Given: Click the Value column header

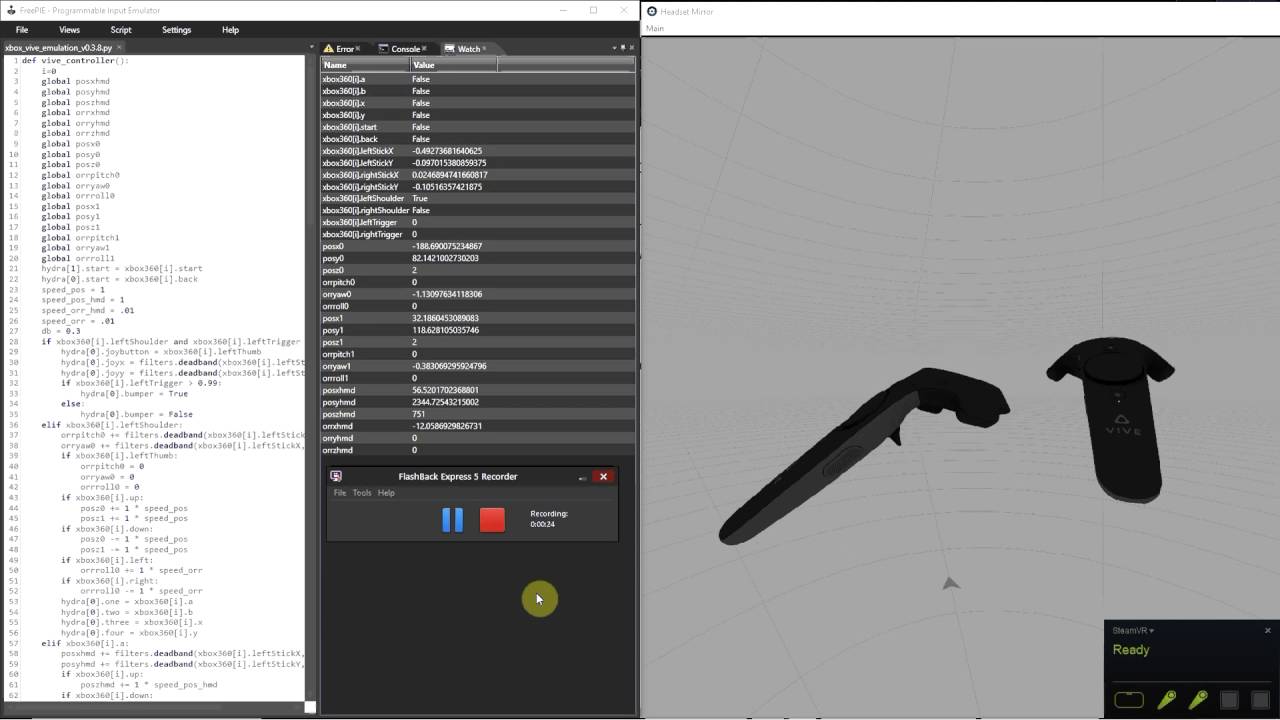Looking at the screenshot, I should (x=454, y=65).
